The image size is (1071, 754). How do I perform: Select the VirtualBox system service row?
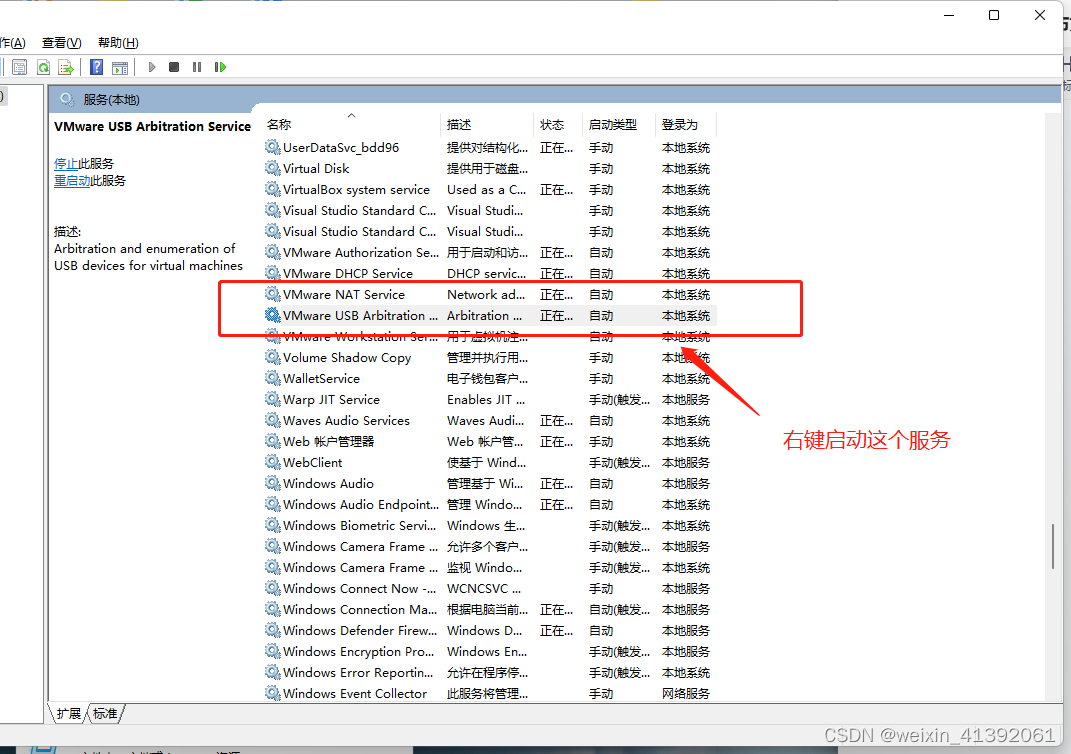coord(489,189)
